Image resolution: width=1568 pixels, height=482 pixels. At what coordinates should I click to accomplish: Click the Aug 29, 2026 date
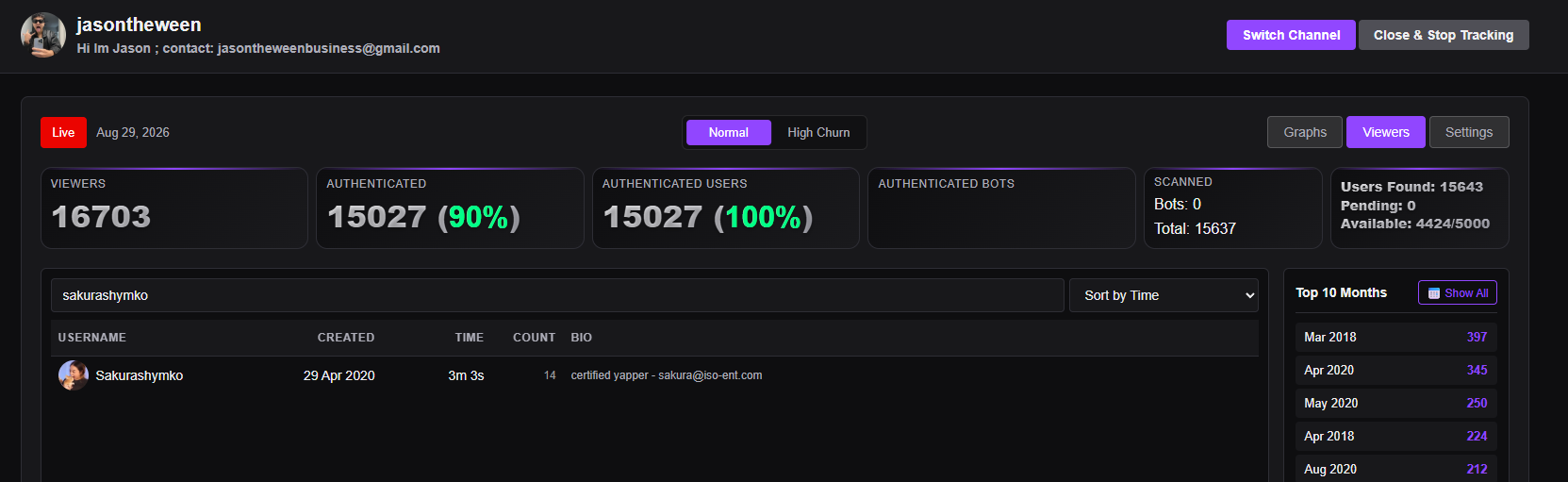coord(133,133)
